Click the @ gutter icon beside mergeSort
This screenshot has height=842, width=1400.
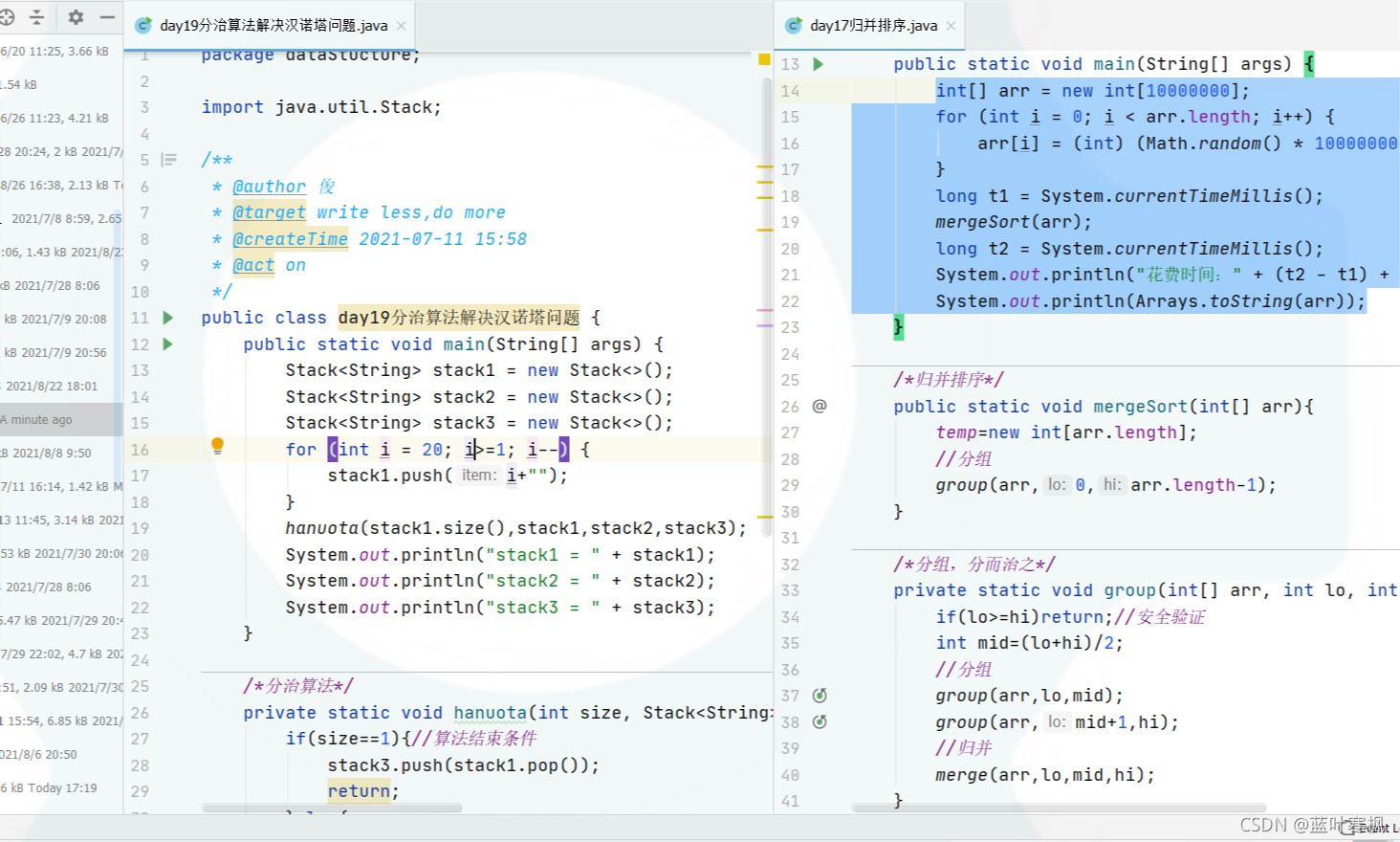820,406
